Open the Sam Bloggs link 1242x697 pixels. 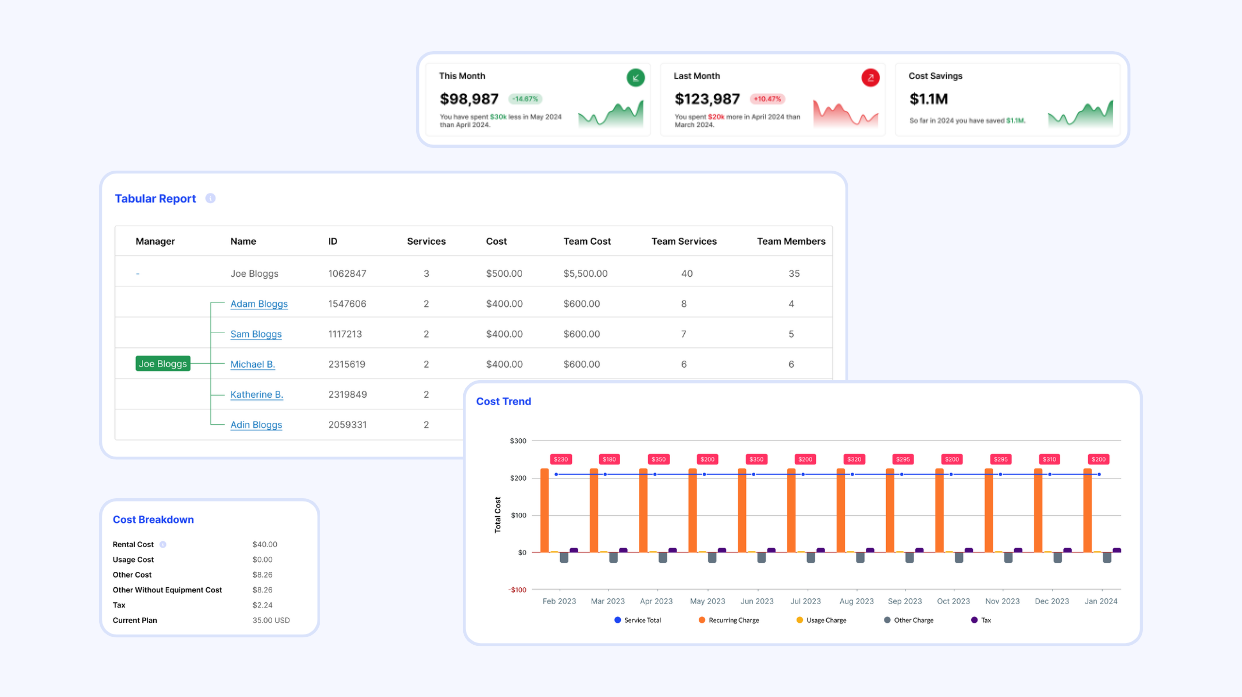(x=256, y=334)
